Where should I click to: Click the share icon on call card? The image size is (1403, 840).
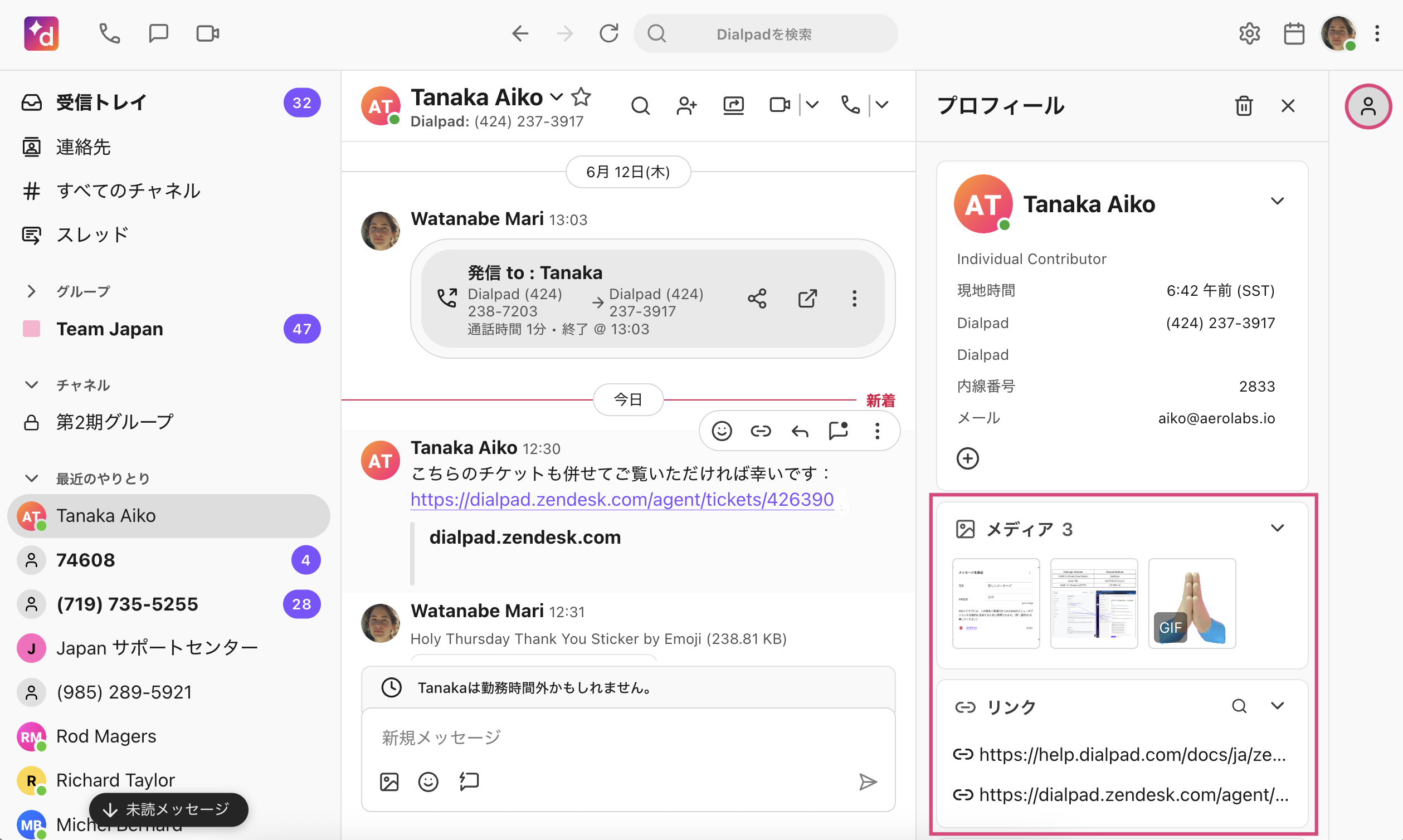pyautogui.click(x=757, y=299)
